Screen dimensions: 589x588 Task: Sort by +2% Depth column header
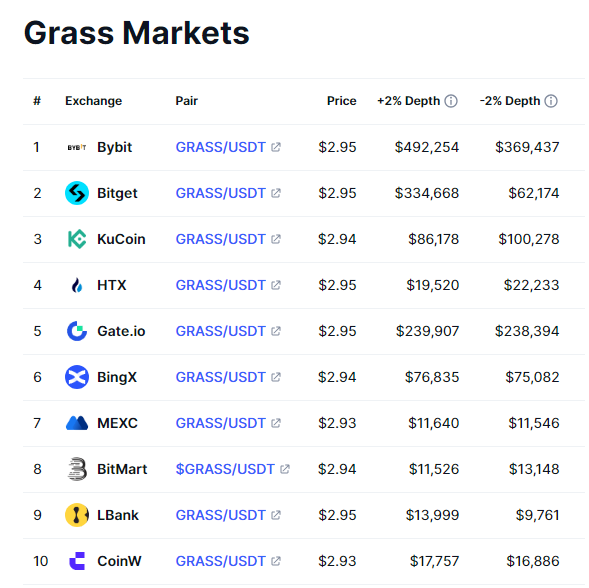point(408,101)
